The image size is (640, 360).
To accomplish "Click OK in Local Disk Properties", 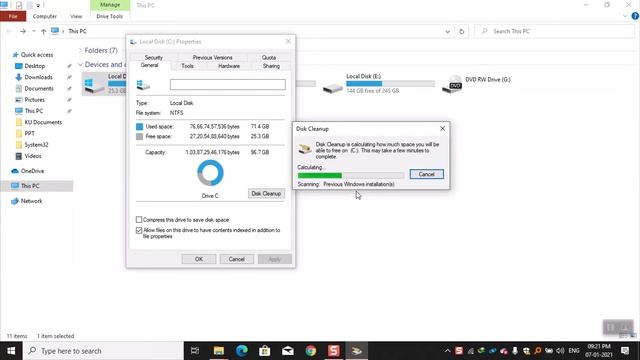I will 199,259.
